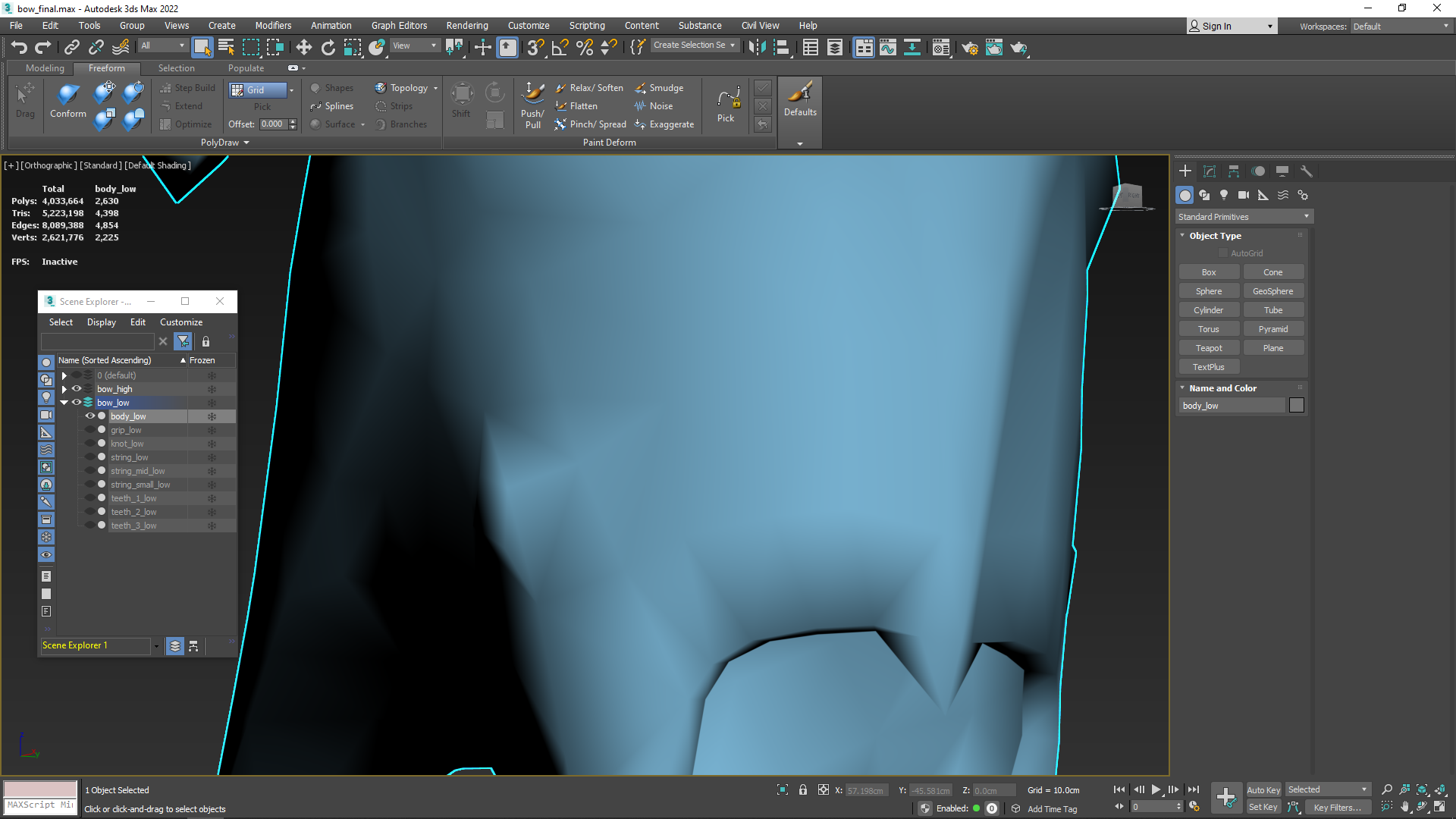Activate the Select Object tool
The width and height of the screenshot is (1456, 819).
202,47
